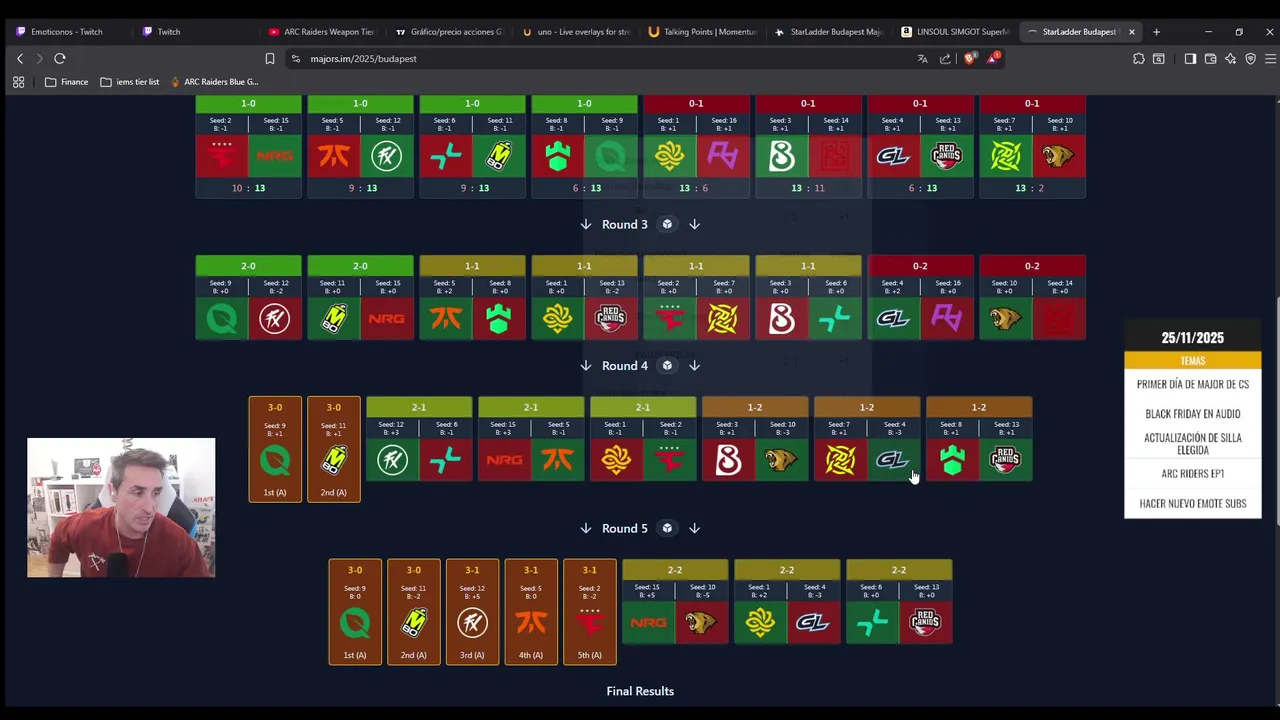The image size is (1280, 720).
Task: Open the browser main menu
Action: pos(1271,59)
